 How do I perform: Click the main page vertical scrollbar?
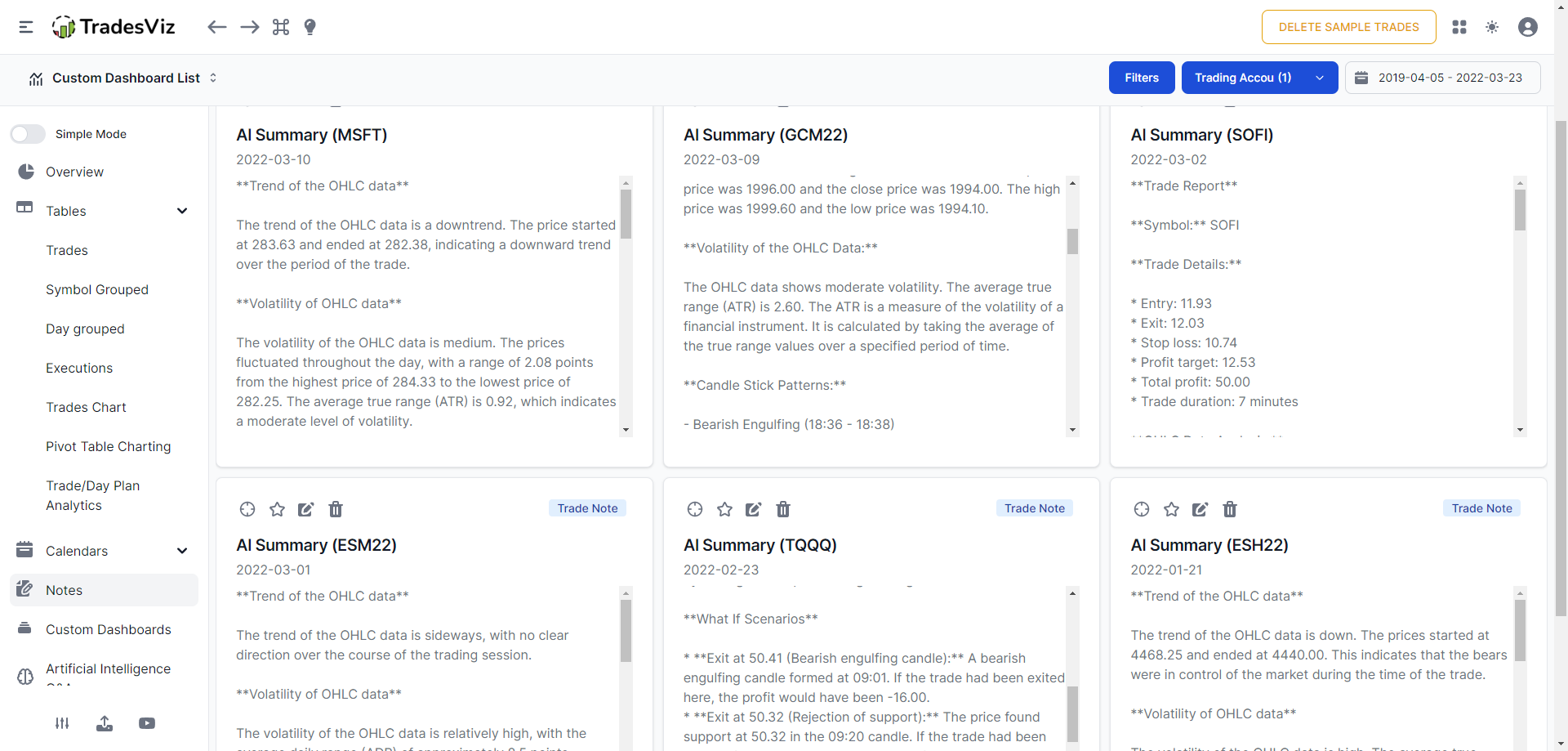click(1561, 368)
